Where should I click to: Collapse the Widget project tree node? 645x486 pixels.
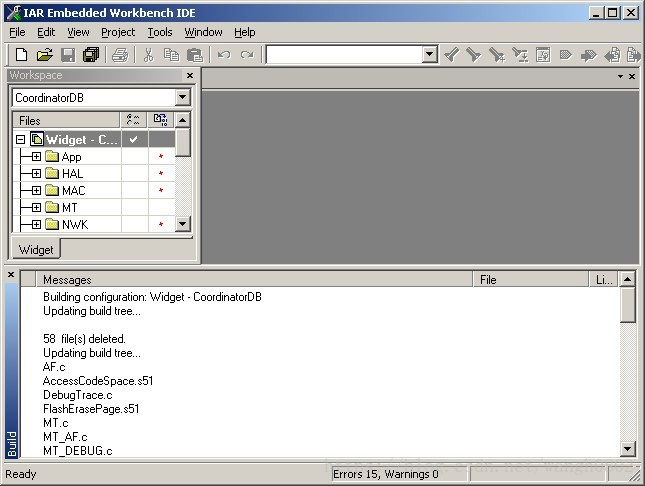coord(20,140)
